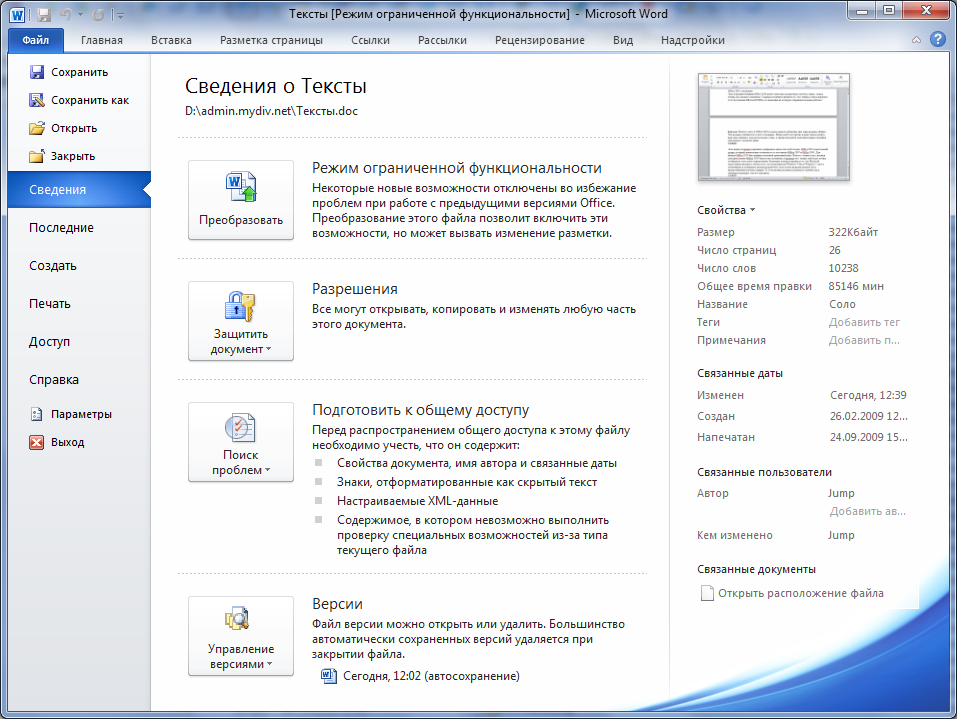Click the lock and key Protect icon
Image resolution: width=957 pixels, height=719 pixels.
(x=240, y=306)
